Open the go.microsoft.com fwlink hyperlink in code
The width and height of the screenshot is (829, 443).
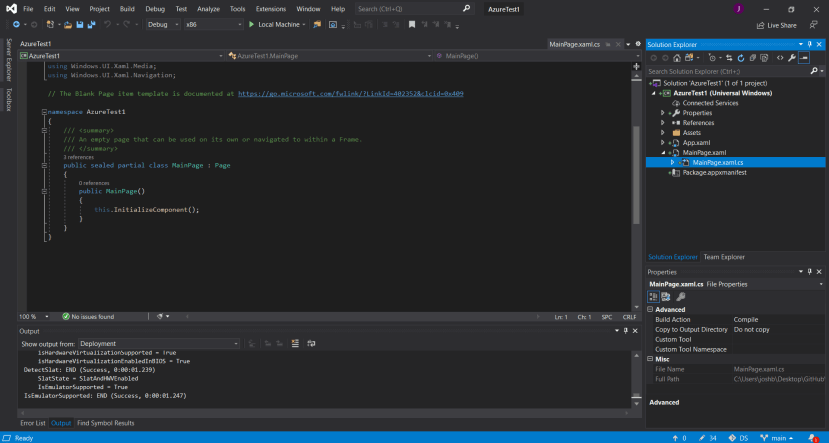pyautogui.click(x=351, y=94)
